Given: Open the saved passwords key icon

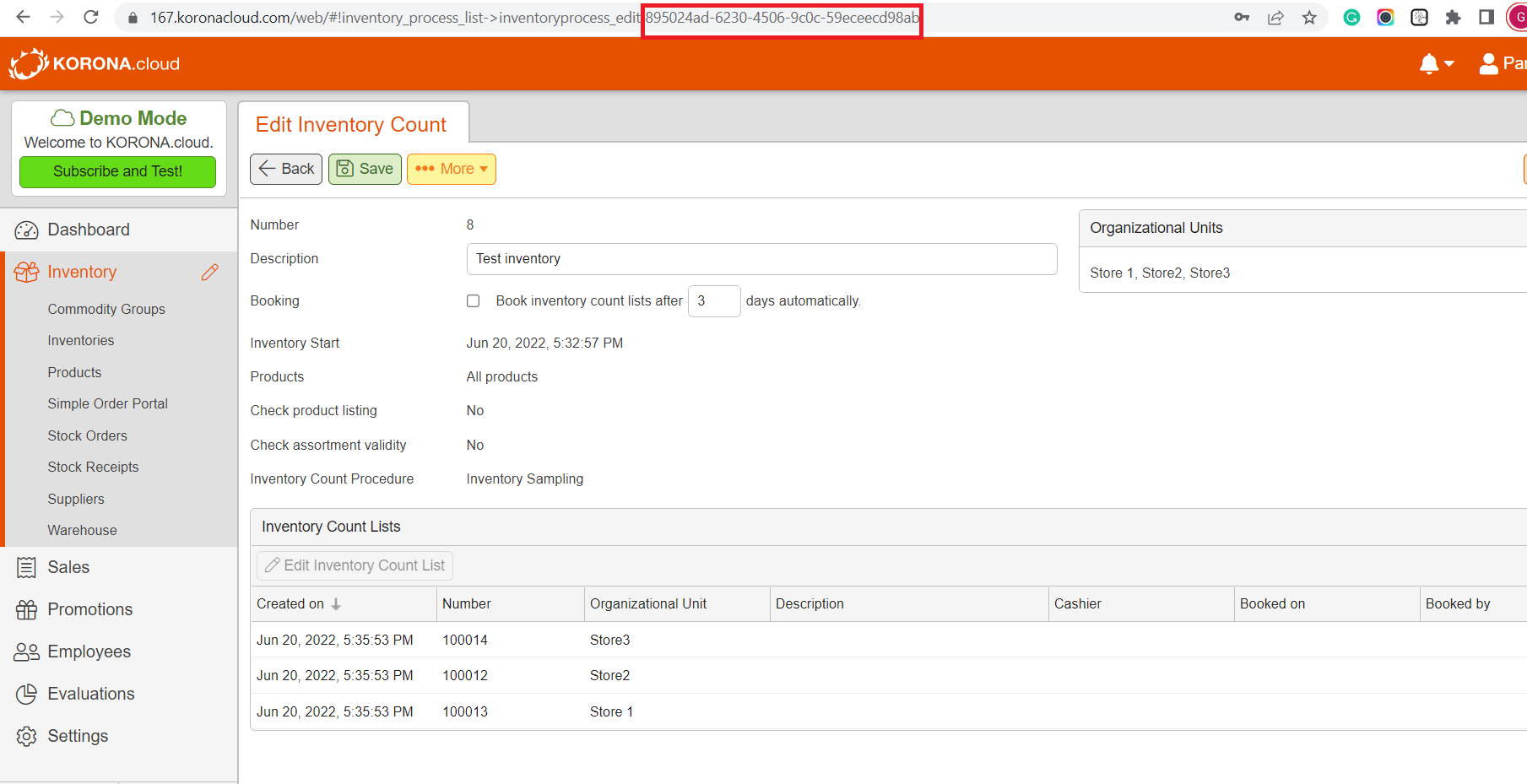Looking at the screenshot, I should (x=1242, y=17).
